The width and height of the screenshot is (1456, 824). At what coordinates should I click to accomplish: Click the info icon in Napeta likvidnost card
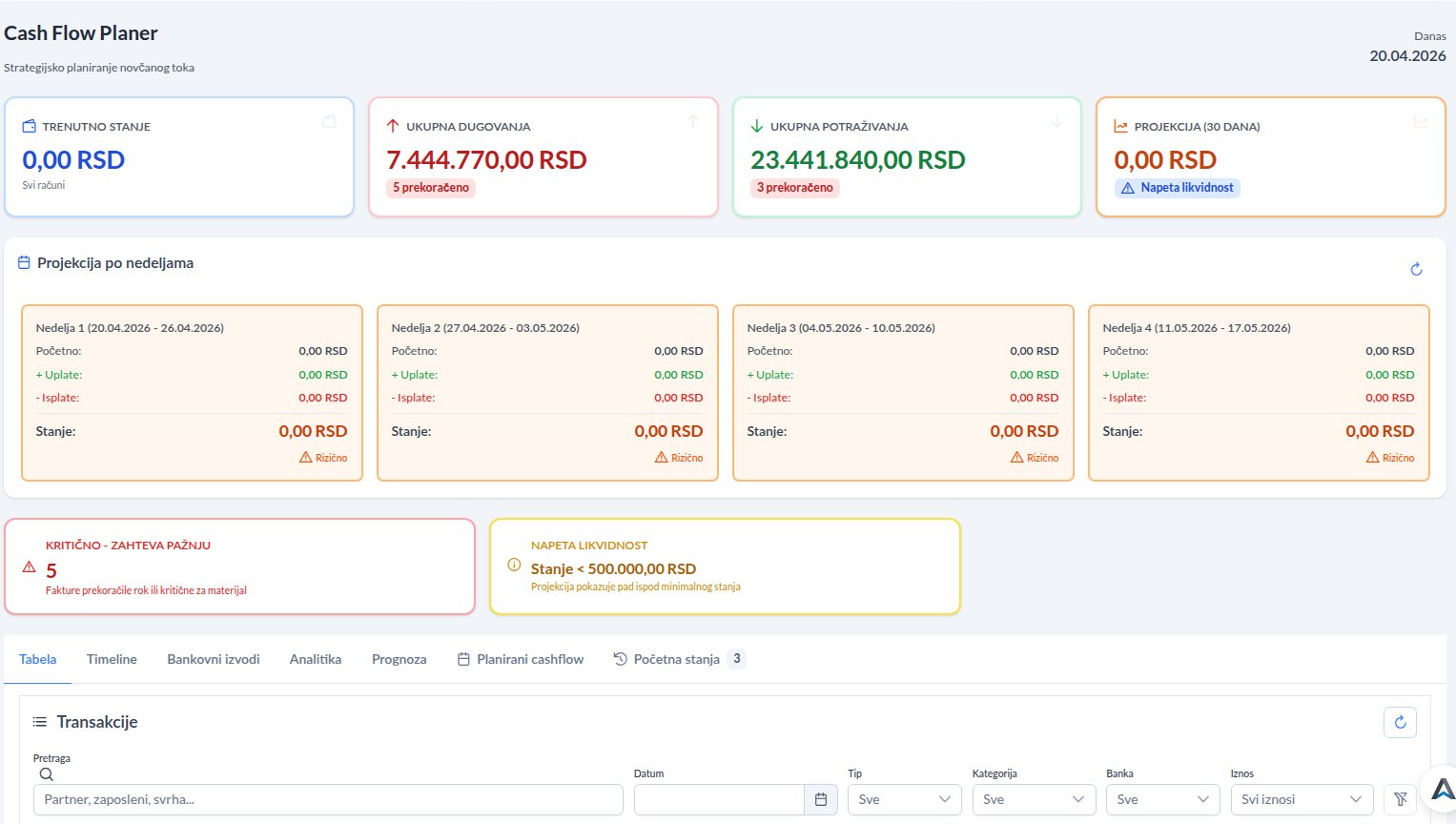click(514, 565)
